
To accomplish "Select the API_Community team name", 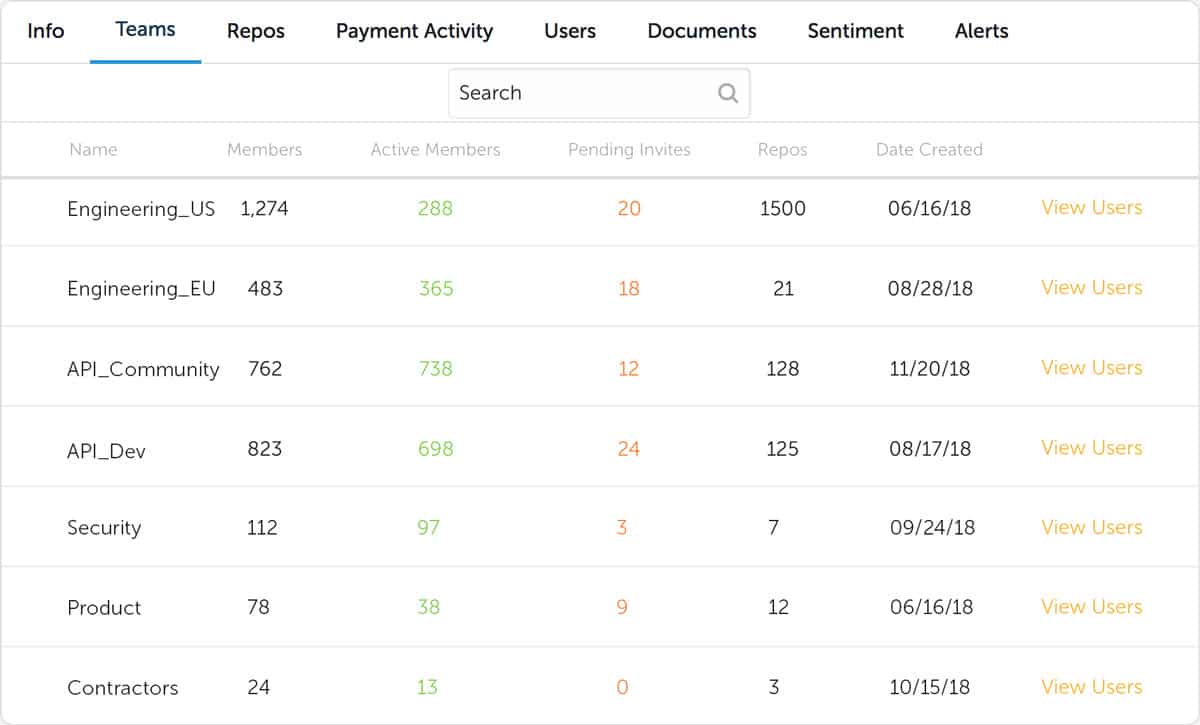I will 143,369.
